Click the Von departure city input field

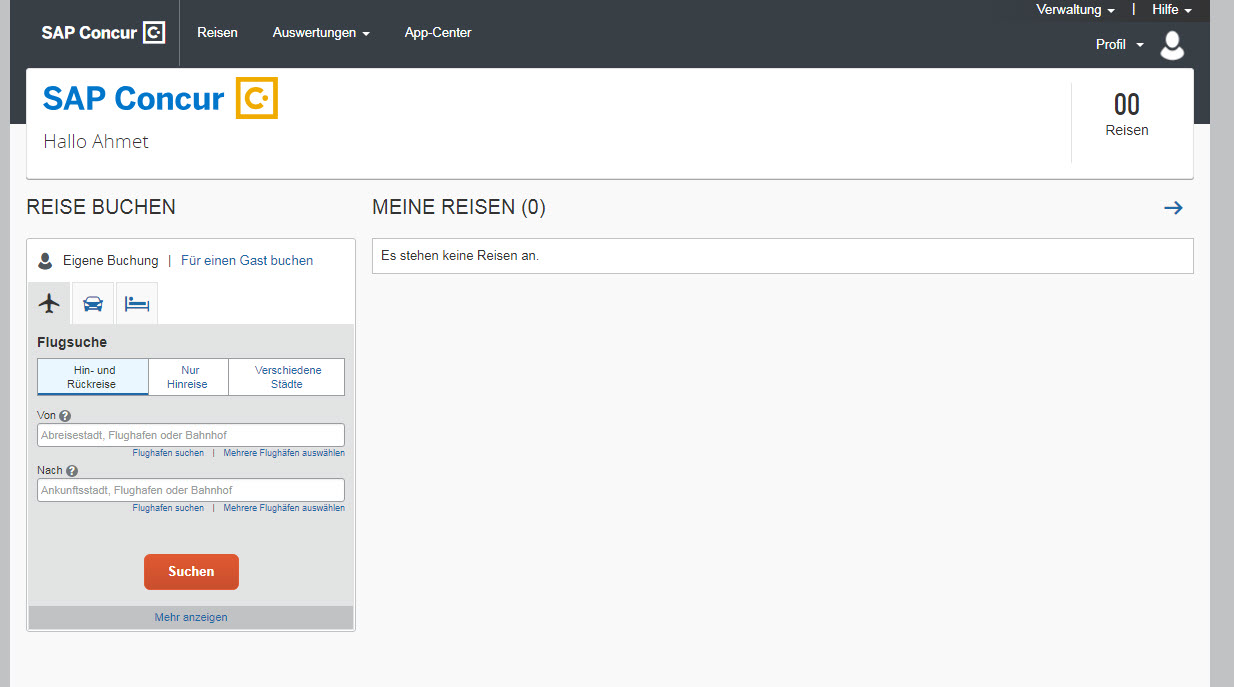pos(191,435)
